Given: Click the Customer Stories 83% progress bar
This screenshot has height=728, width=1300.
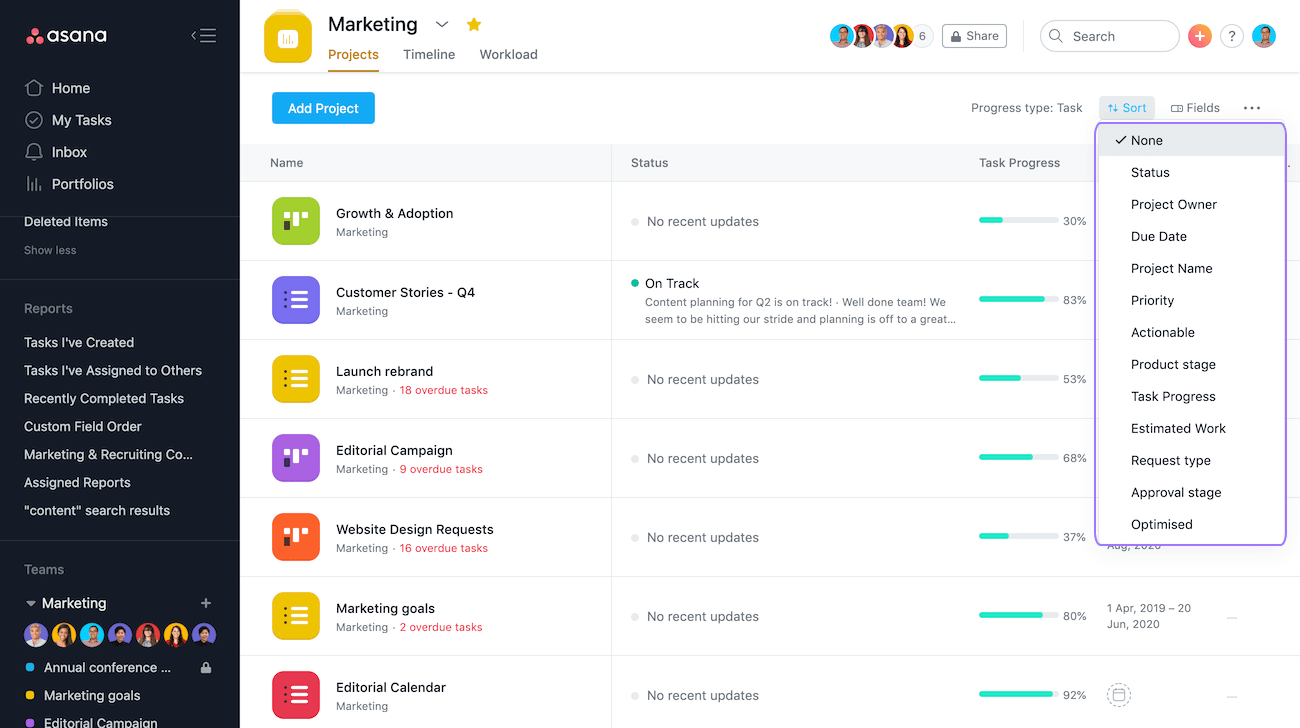Looking at the screenshot, I should click(x=1019, y=300).
